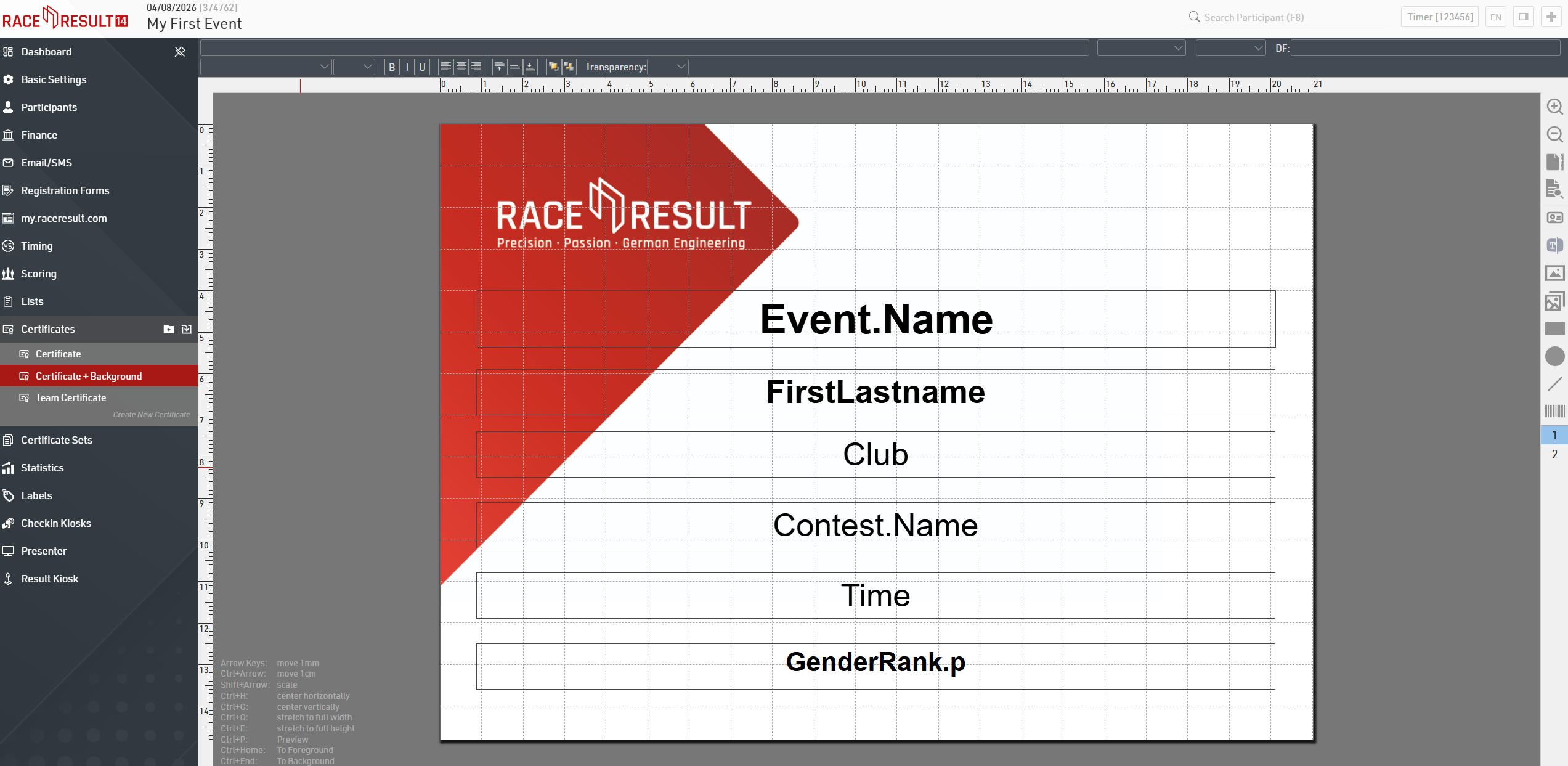Click the zoom in magnifier icon
Screen dimensions: 1568x766
pos(1554,107)
